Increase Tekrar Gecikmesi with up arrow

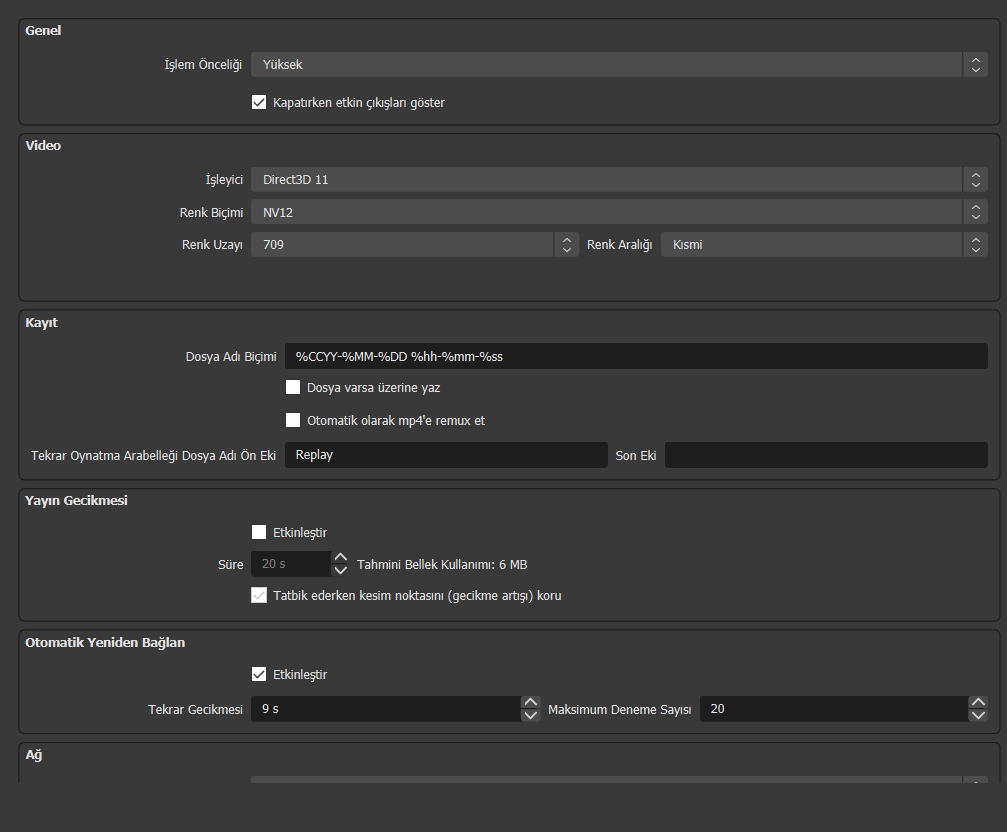530,703
